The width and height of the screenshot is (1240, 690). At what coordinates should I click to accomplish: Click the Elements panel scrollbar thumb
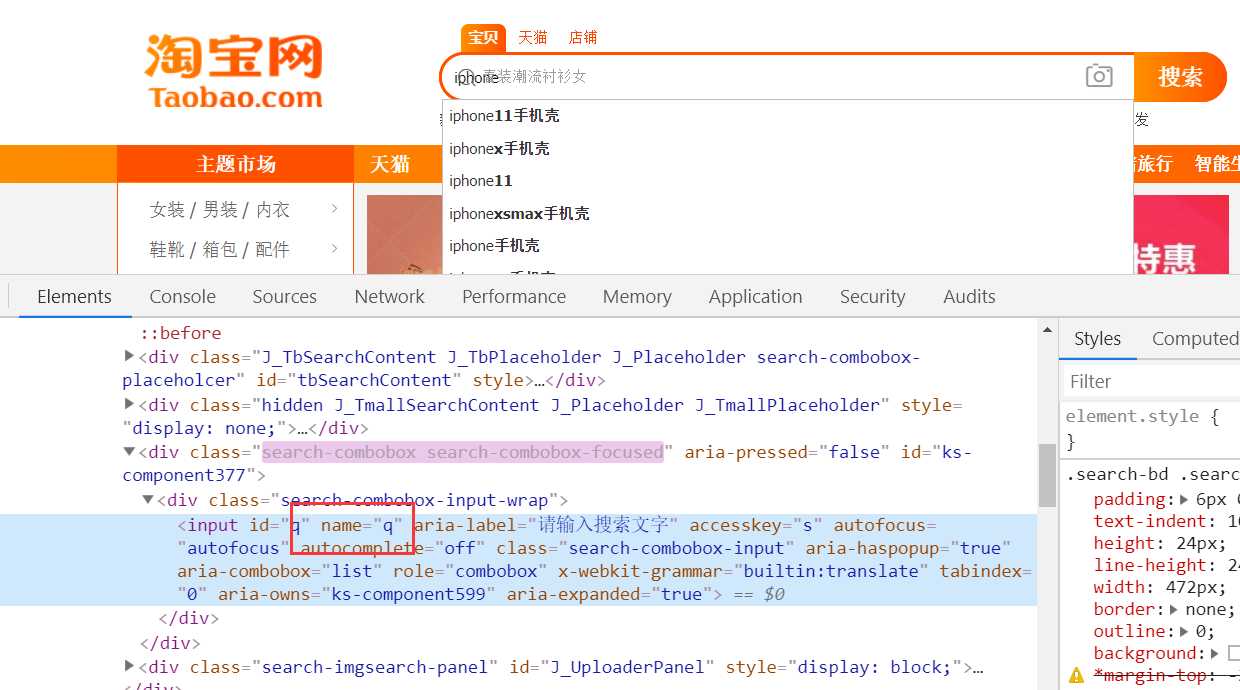[x=1047, y=475]
